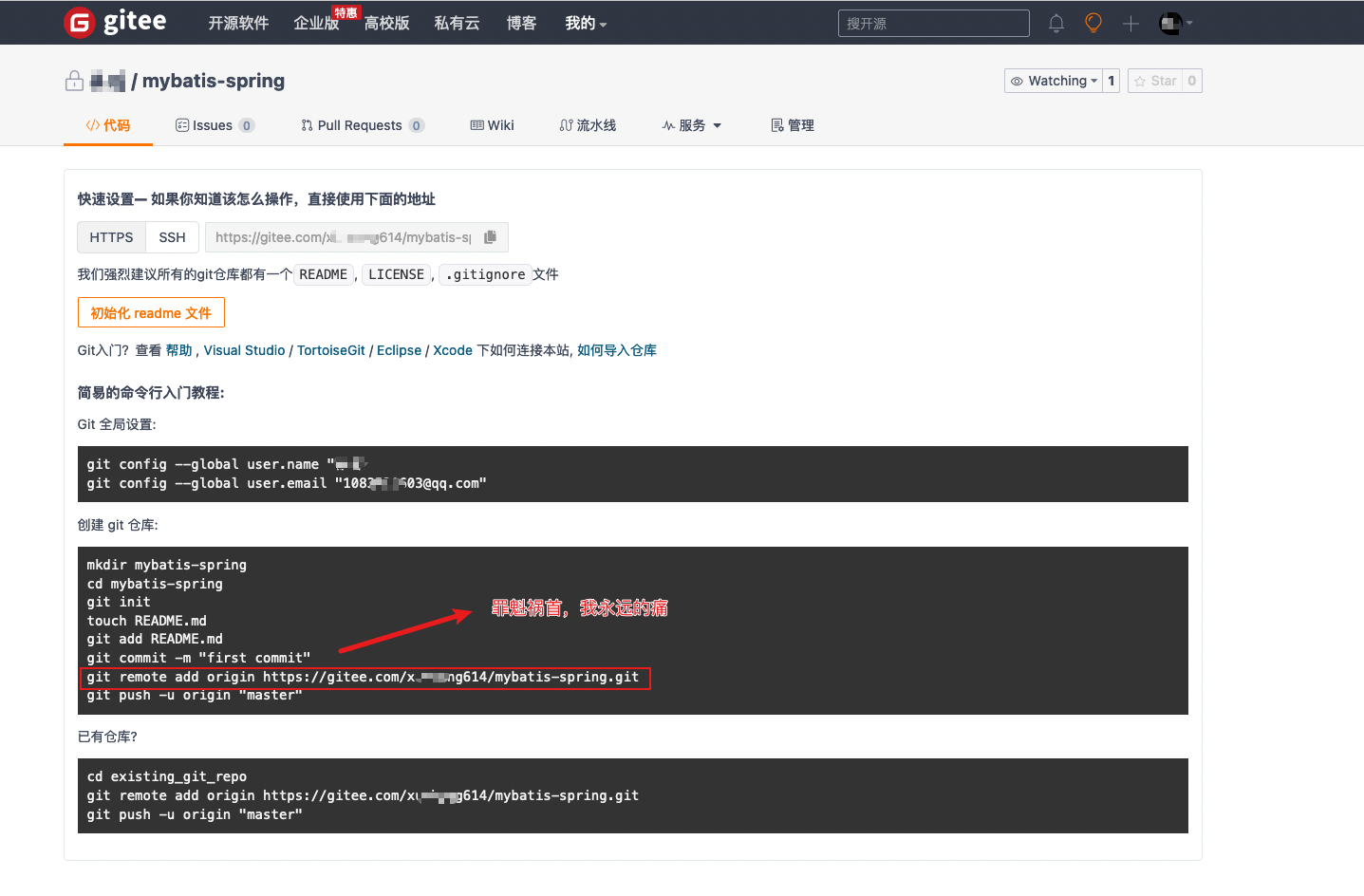The image size is (1364, 896).
Task: Open notifications bell icon
Action: [x=1056, y=23]
